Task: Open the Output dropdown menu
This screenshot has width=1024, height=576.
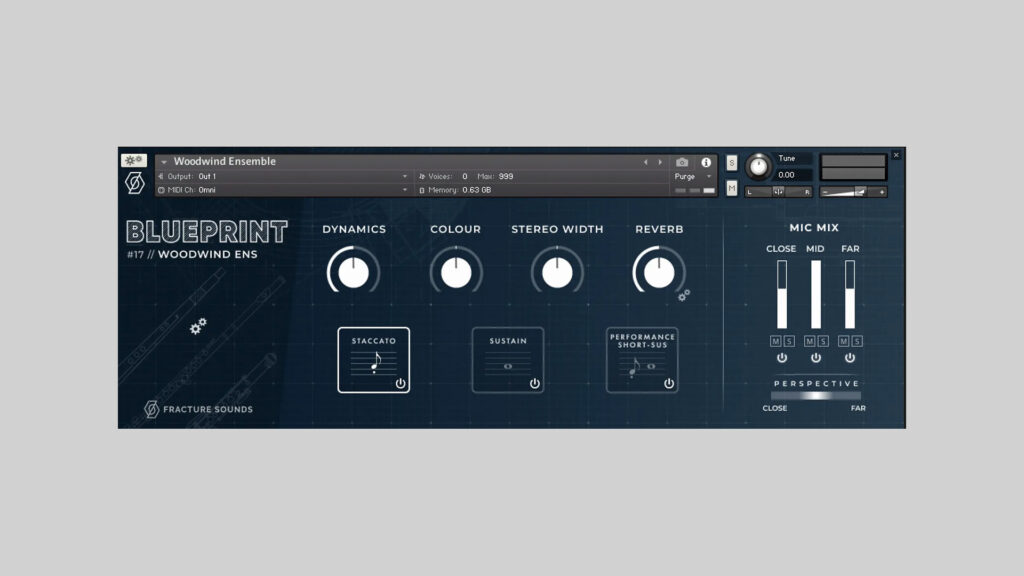Action: [405, 176]
